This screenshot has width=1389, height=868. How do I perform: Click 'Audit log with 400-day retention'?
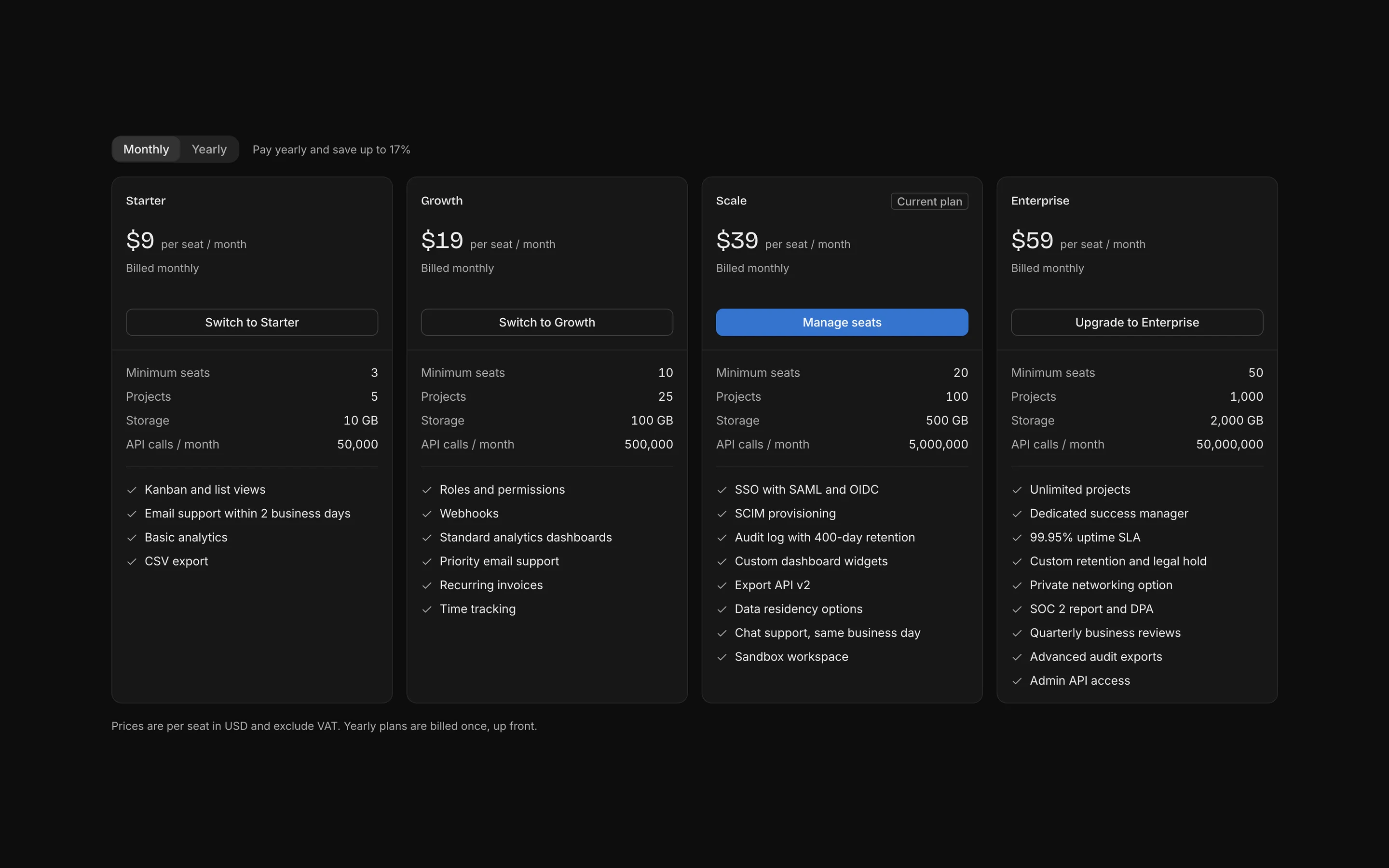click(x=825, y=537)
